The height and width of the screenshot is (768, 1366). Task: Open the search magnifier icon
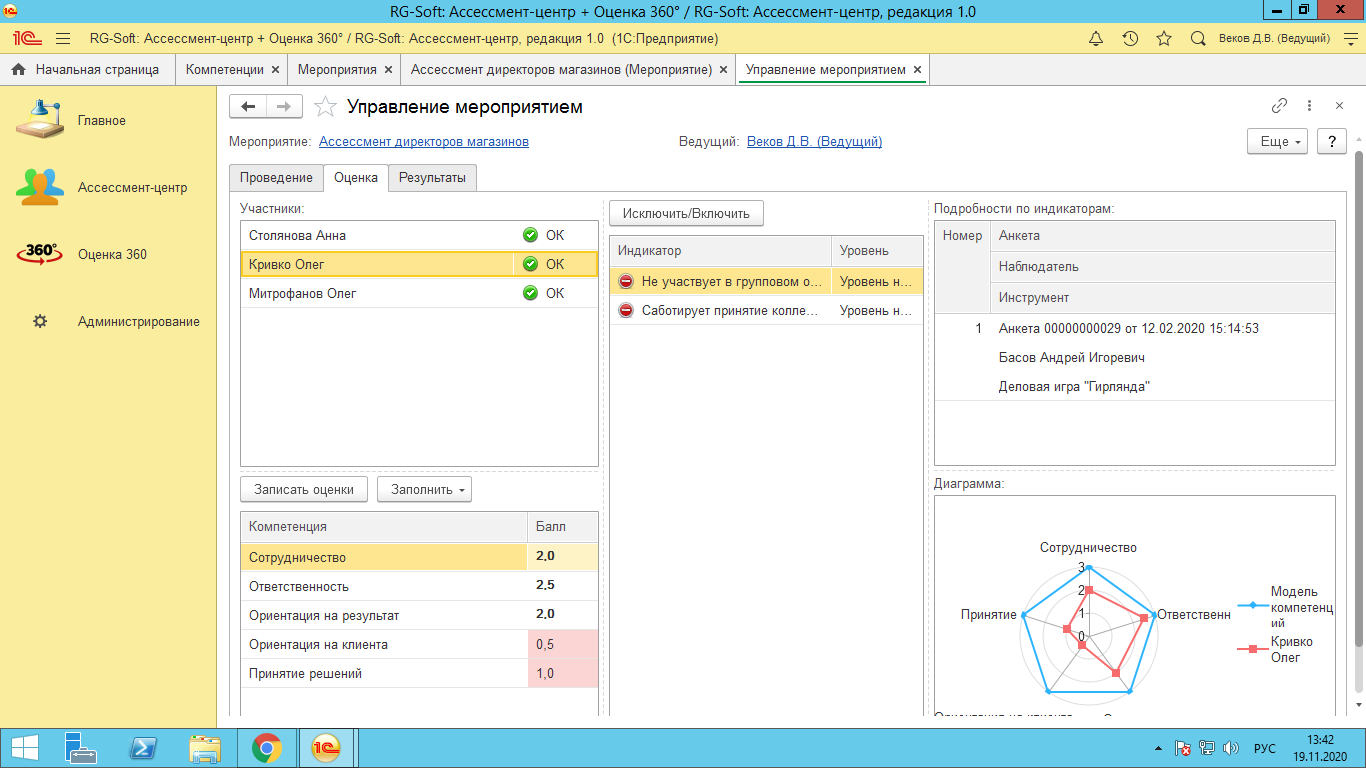point(1198,39)
